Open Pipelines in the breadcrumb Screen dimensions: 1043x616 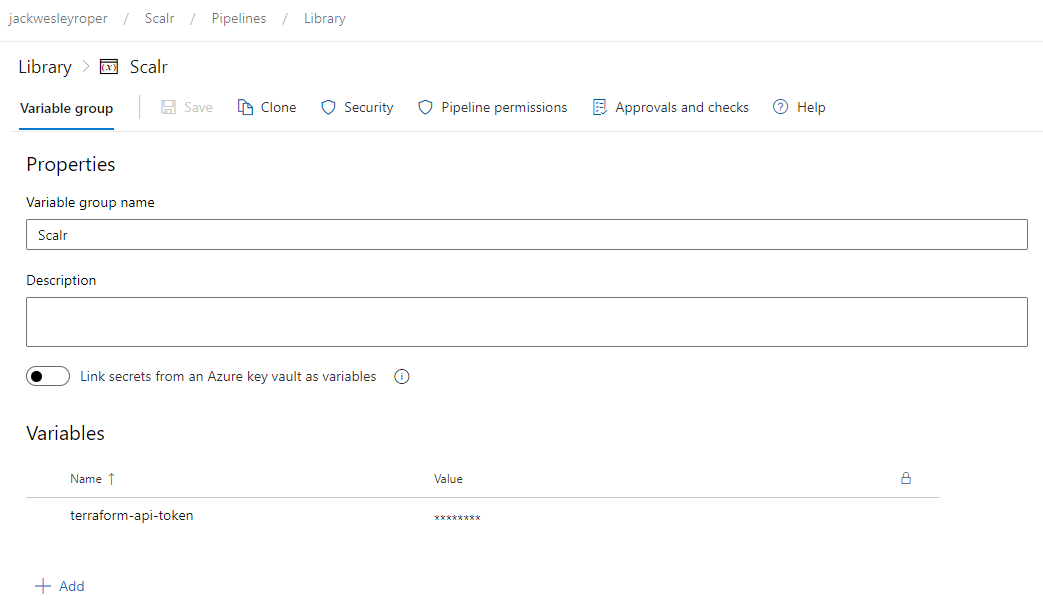pyautogui.click(x=239, y=18)
